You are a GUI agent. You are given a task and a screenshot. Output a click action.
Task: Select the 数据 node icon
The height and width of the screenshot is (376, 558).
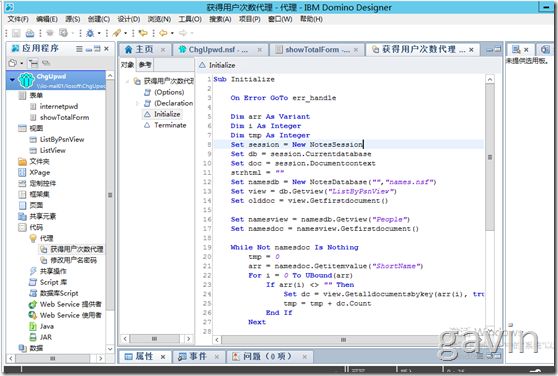22,348
